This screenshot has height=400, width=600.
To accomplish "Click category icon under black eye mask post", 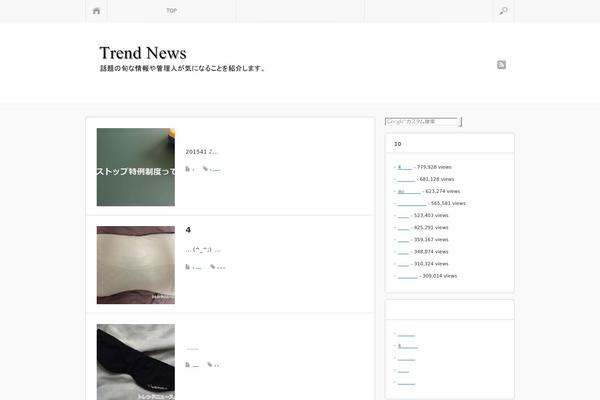I will [x=188, y=365].
